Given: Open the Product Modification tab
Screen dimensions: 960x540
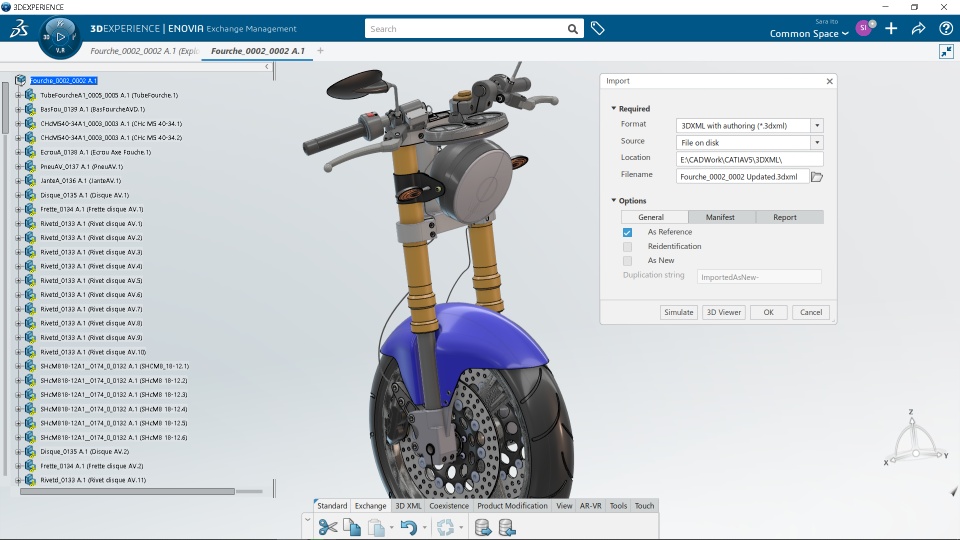Looking at the screenshot, I should point(512,506).
